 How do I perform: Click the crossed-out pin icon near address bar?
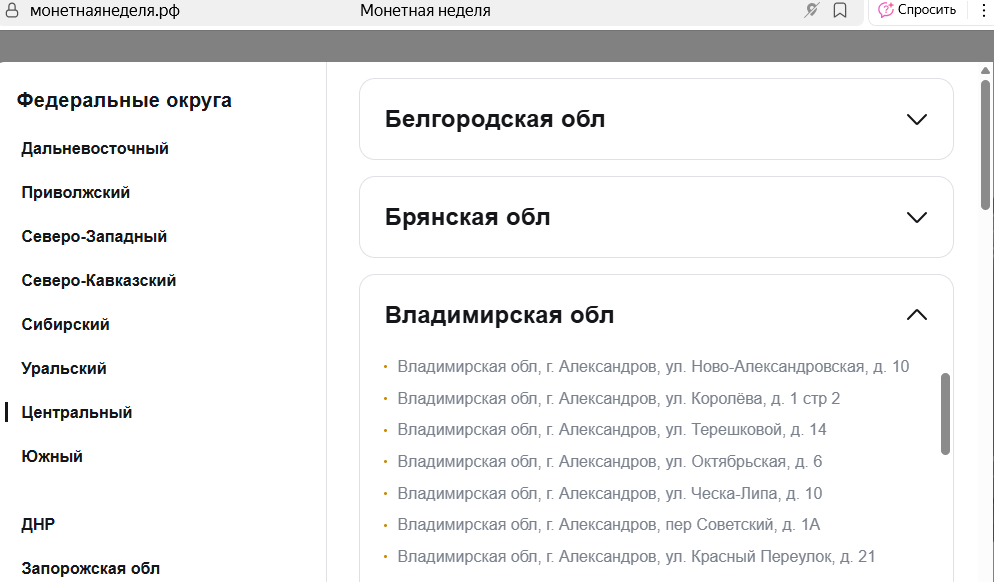811,11
